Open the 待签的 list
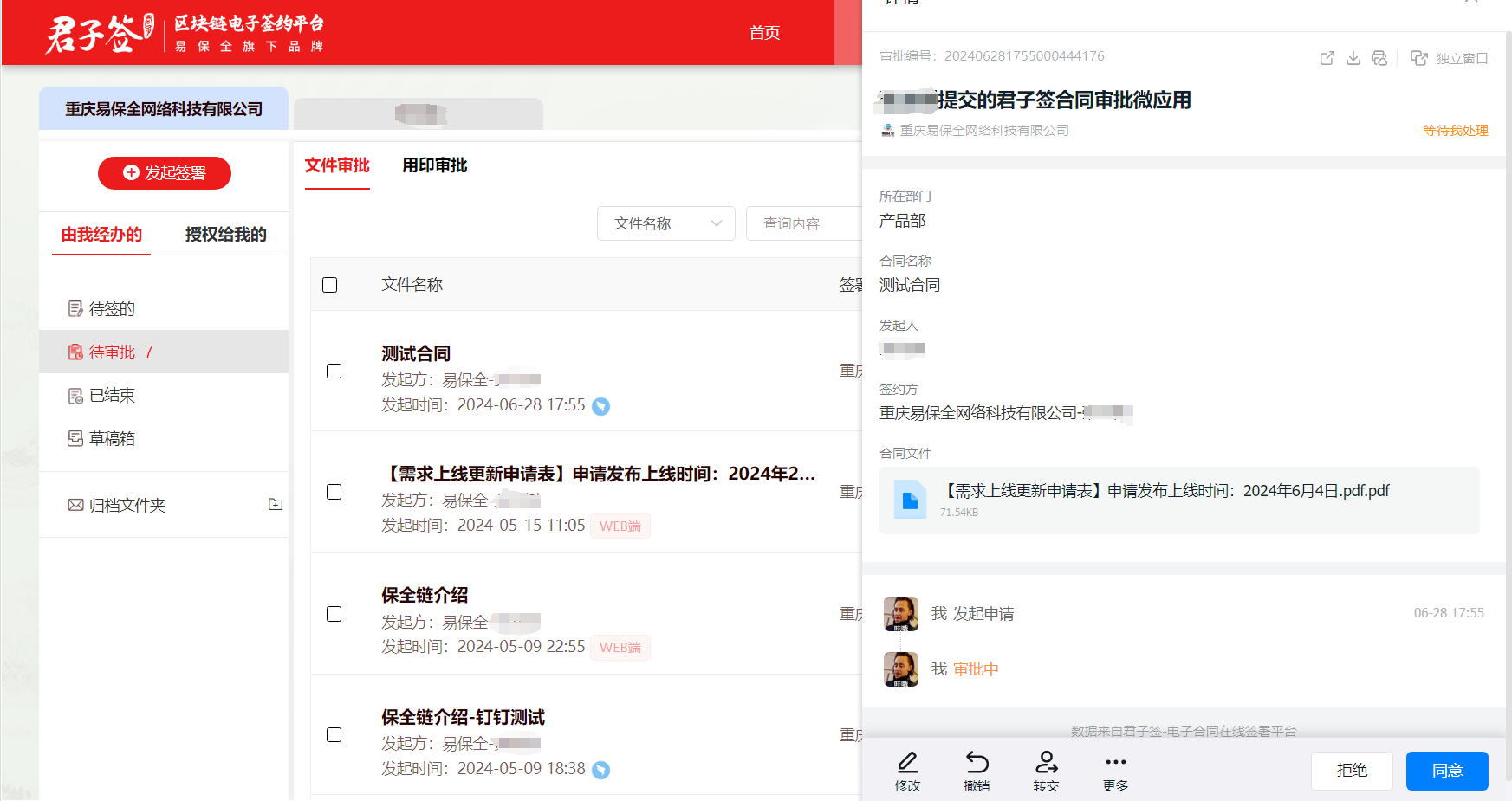1512x801 pixels. [164, 309]
